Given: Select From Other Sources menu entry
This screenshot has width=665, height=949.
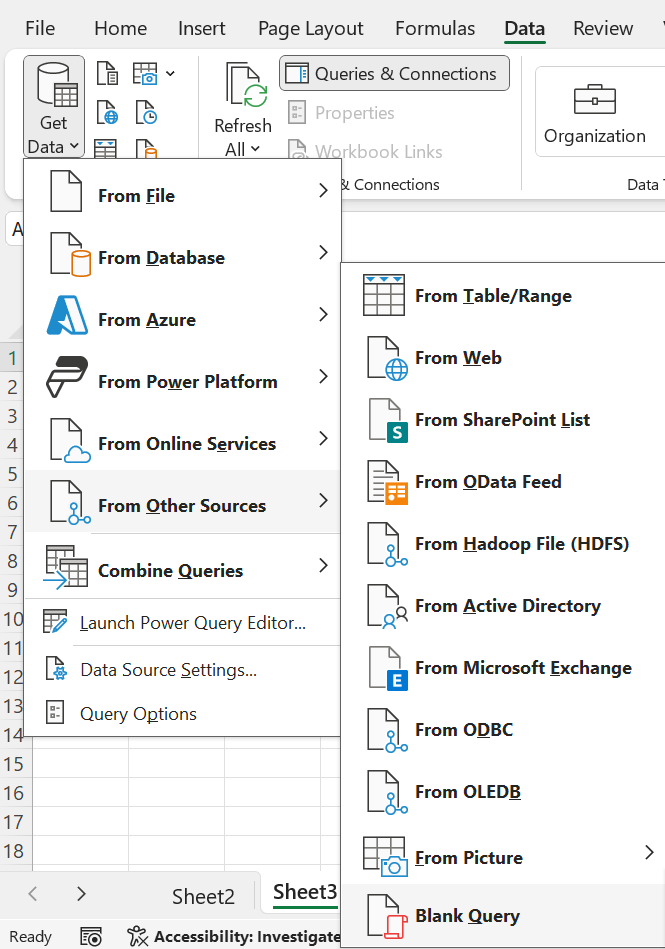Looking at the screenshot, I should [x=182, y=501].
